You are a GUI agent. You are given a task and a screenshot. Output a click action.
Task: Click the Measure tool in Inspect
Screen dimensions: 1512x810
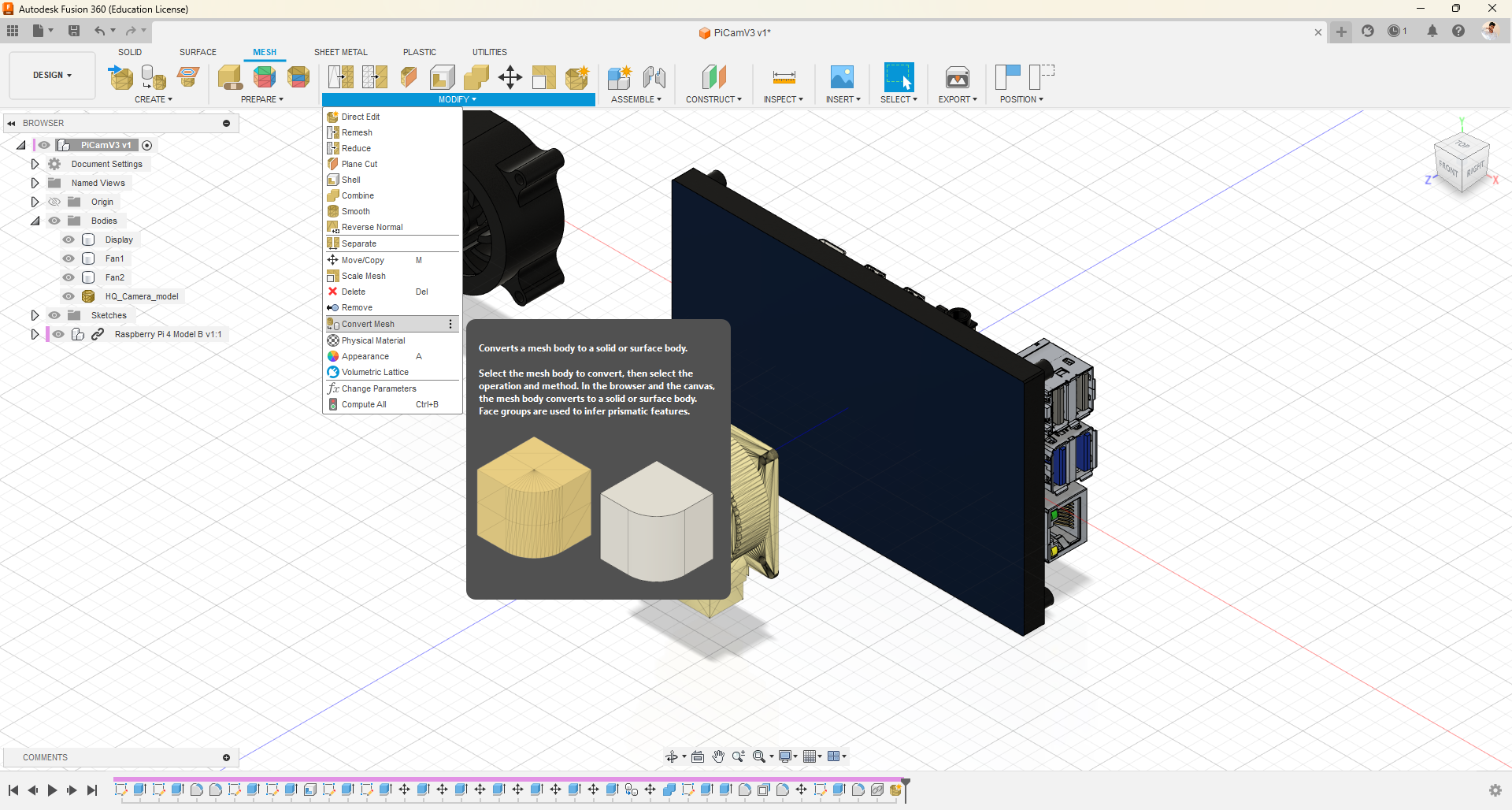[784, 77]
